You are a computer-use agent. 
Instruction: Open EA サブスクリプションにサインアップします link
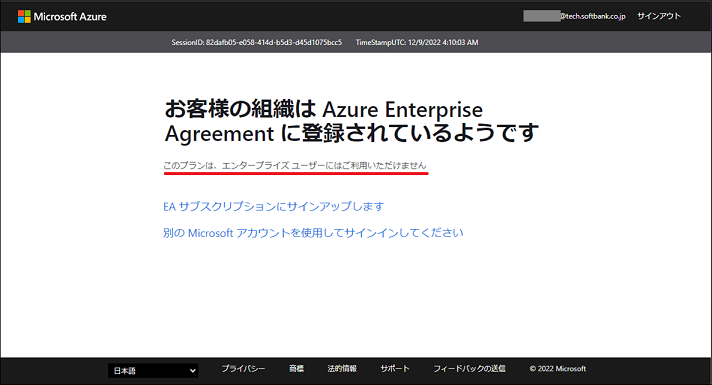tap(273, 207)
